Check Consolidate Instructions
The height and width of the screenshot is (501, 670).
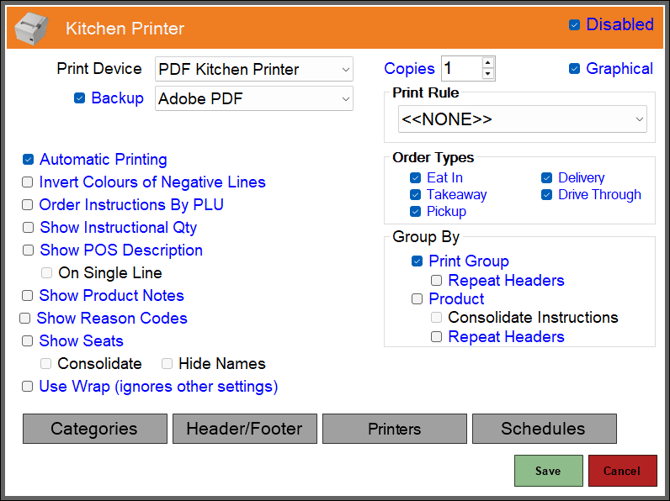[x=436, y=317]
